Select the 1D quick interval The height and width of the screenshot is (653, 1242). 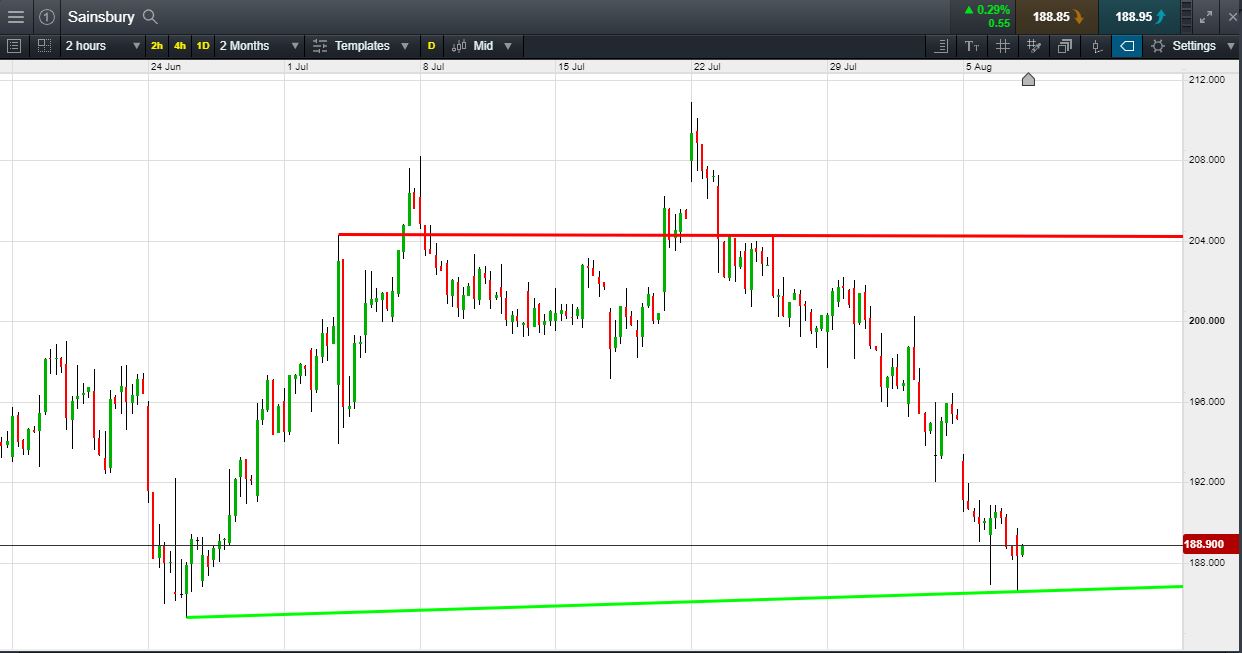[x=203, y=46]
